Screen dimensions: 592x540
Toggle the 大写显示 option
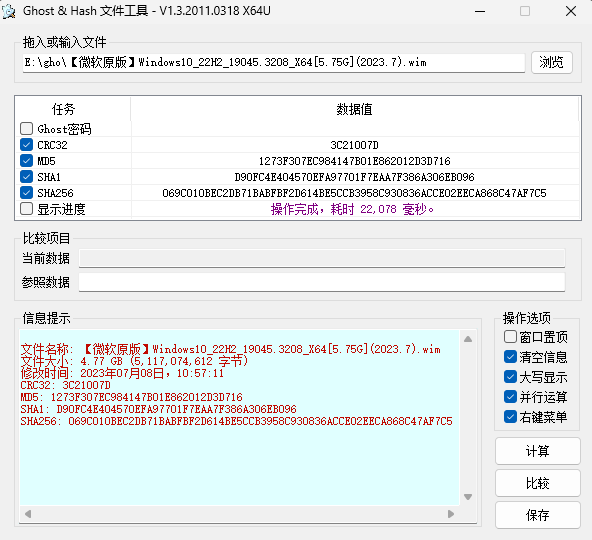coord(510,376)
